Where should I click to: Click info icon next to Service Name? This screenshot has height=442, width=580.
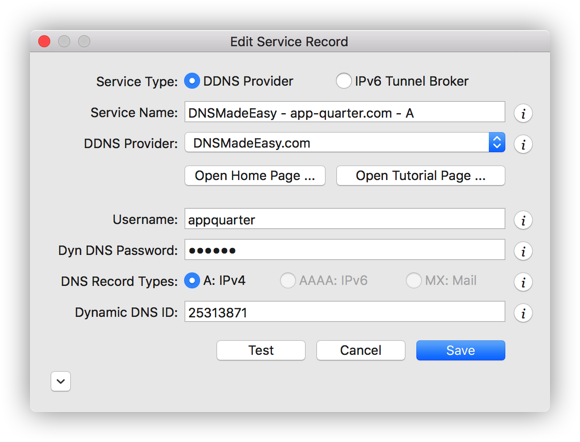pos(523,113)
